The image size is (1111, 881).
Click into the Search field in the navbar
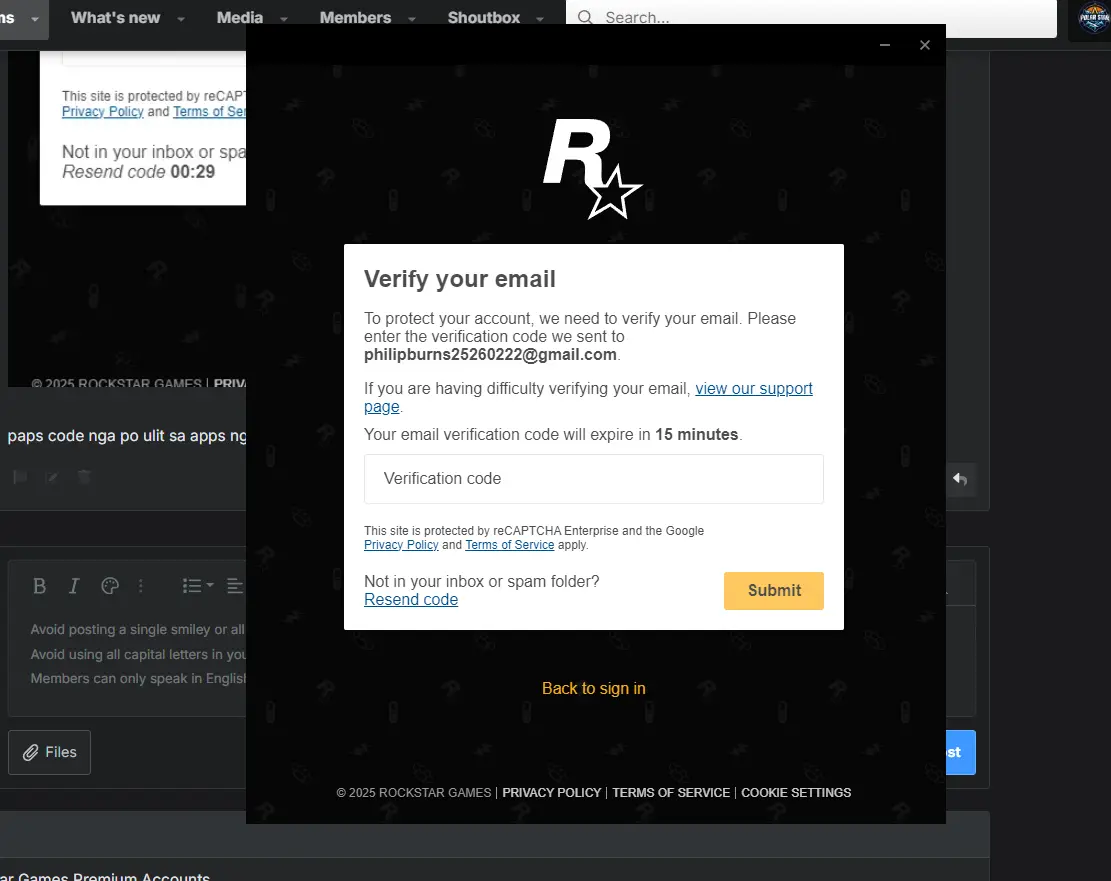tap(811, 17)
